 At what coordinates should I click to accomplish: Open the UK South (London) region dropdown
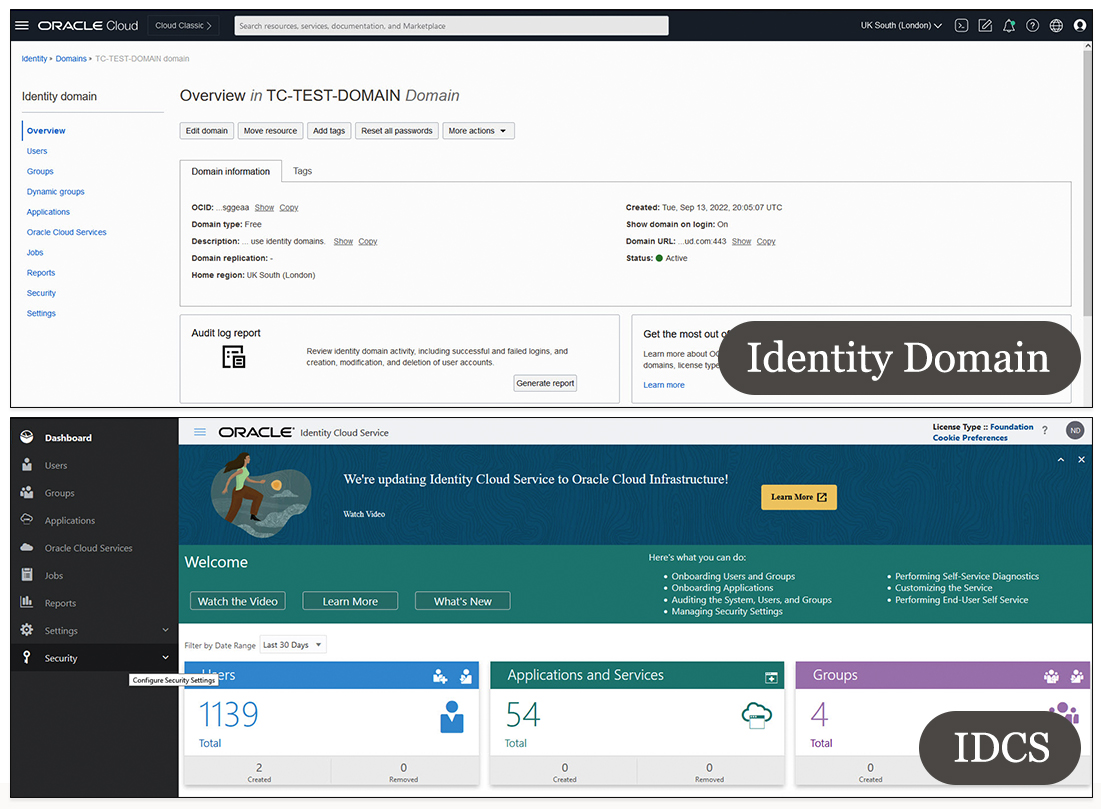(x=901, y=25)
